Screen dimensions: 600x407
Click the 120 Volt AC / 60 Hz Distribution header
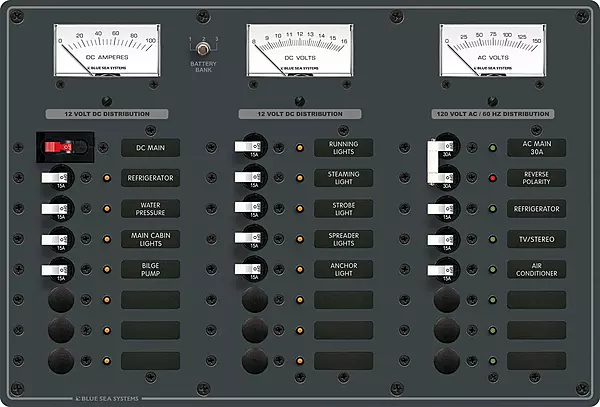click(490, 114)
